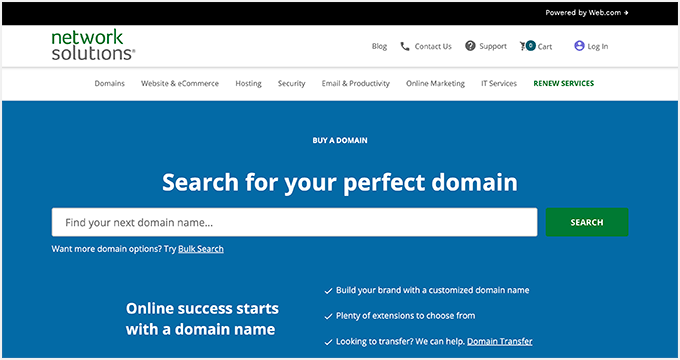Click 'Plenty of extensions to choose from' text

click(405, 316)
